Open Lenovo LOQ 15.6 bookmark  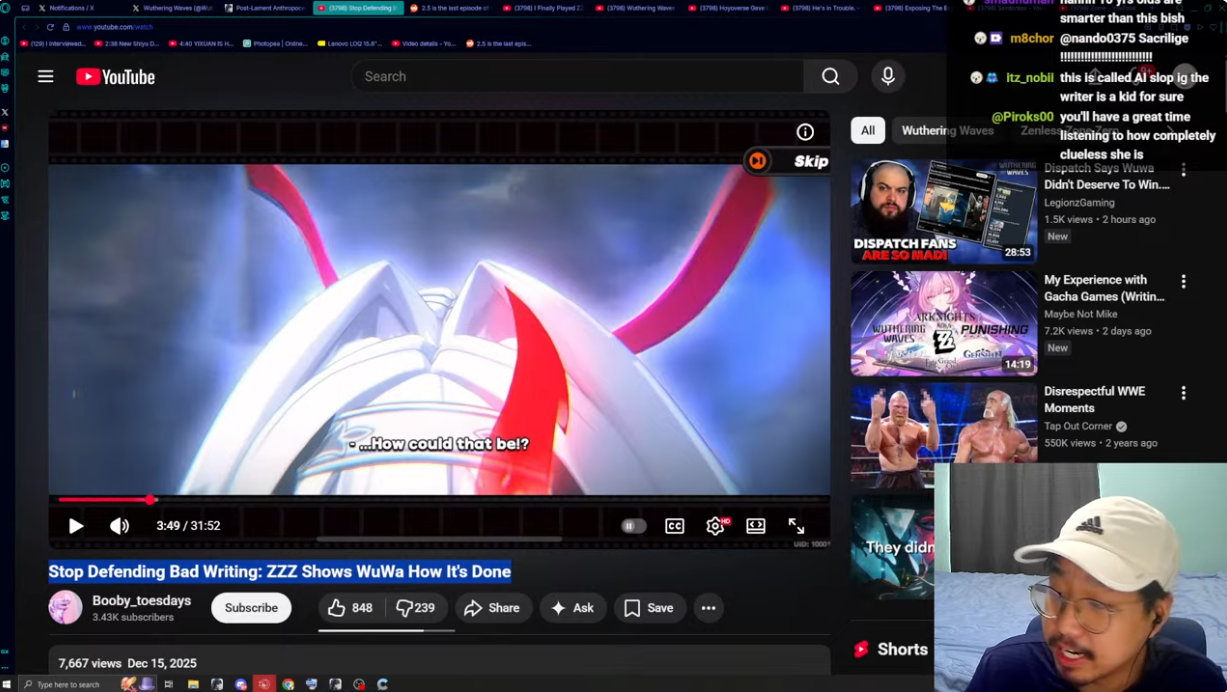[x=350, y=44]
